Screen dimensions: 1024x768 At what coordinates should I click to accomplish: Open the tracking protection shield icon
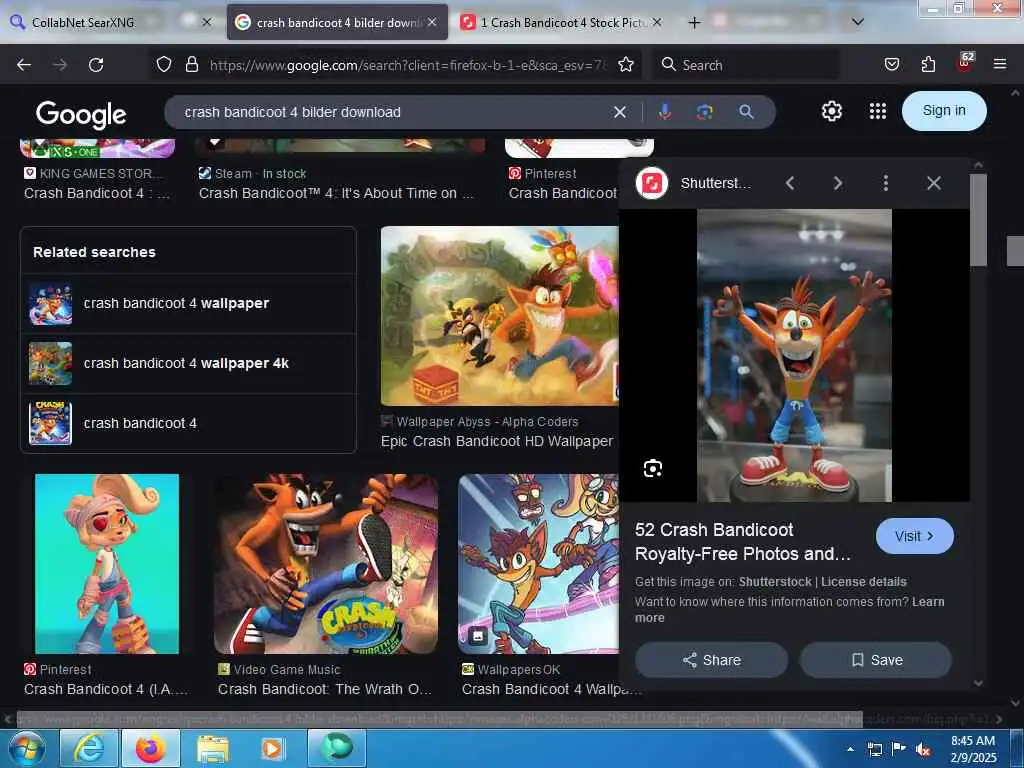tap(164, 64)
